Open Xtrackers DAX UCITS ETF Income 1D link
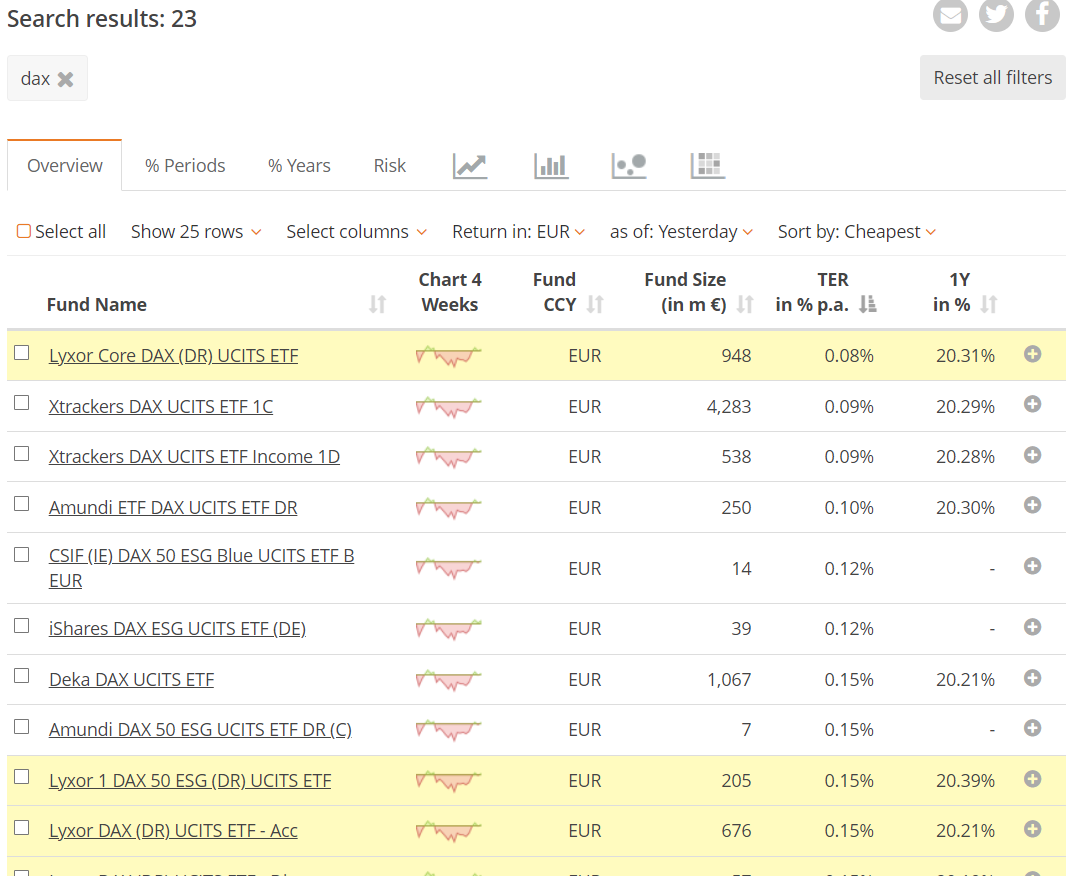Image resolution: width=1088 pixels, height=876 pixels. 194,457
